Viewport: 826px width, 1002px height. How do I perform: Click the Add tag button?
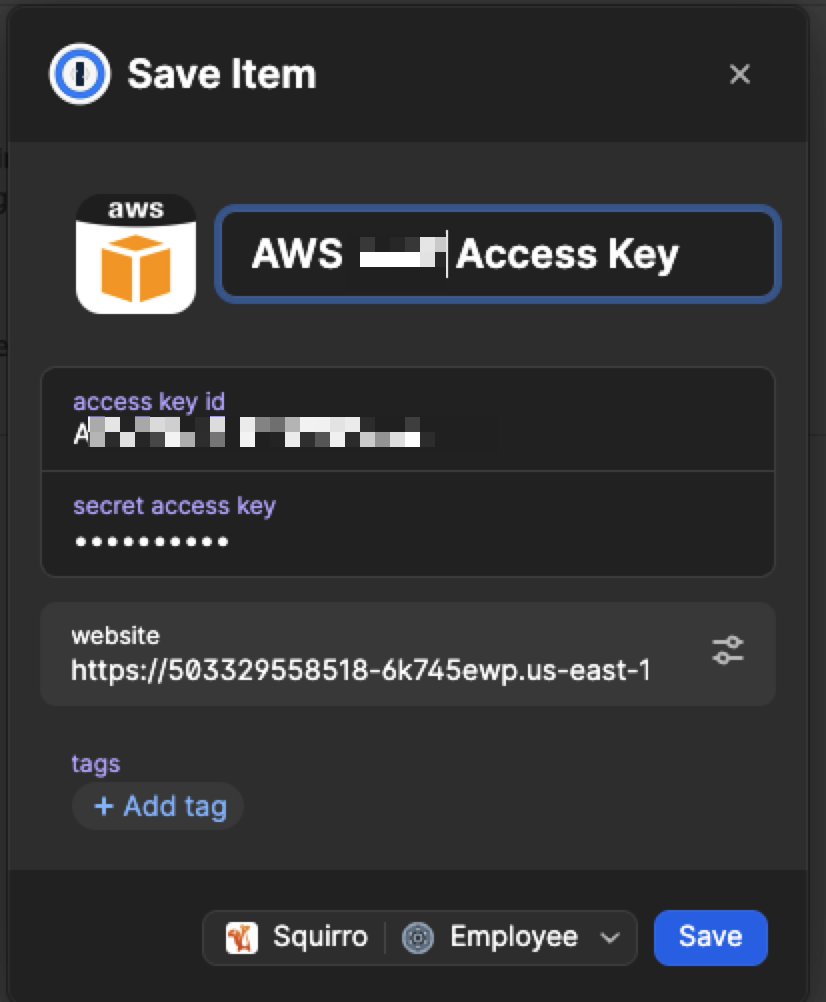pyautogui.click(x=158, y=806)
